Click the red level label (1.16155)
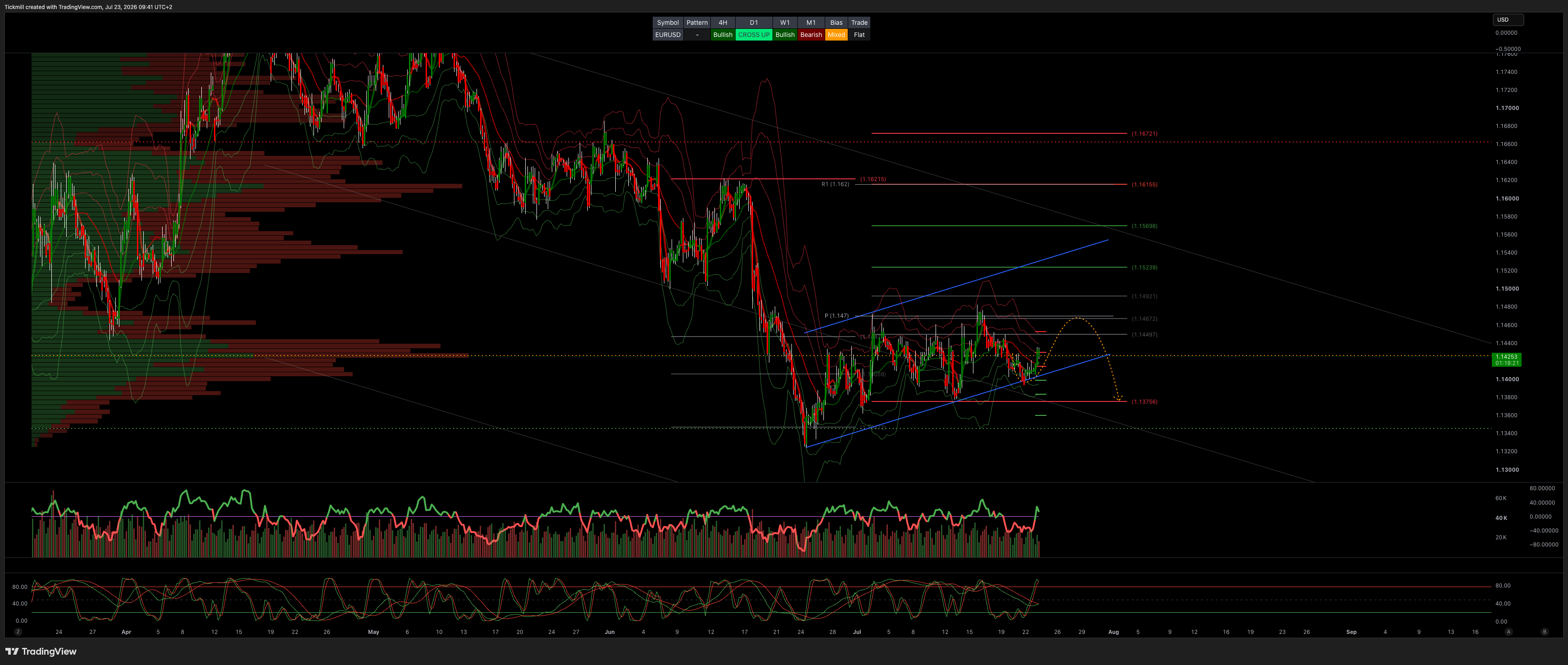 tap(1144, 185)
